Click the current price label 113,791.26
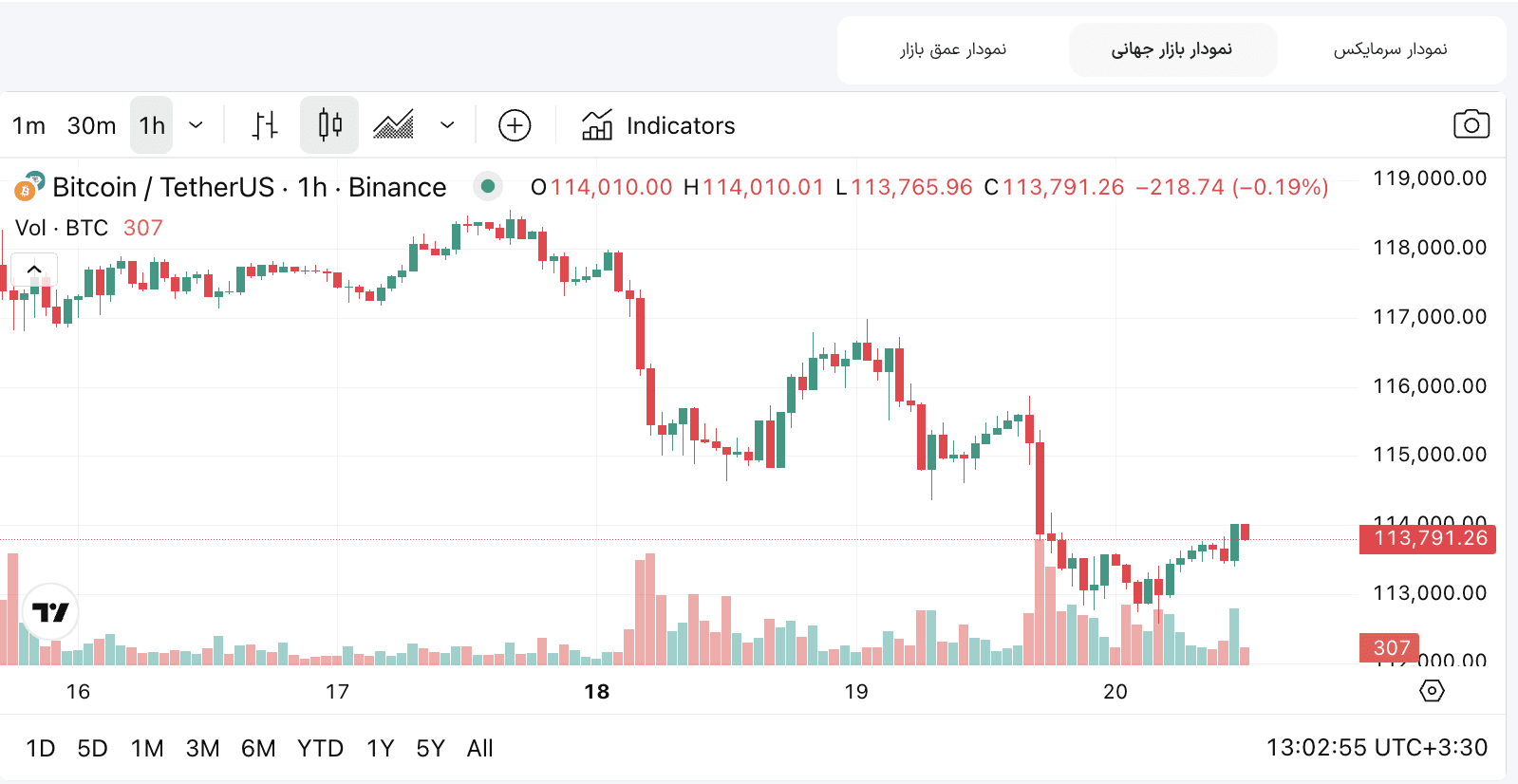 coord(1429,538)
